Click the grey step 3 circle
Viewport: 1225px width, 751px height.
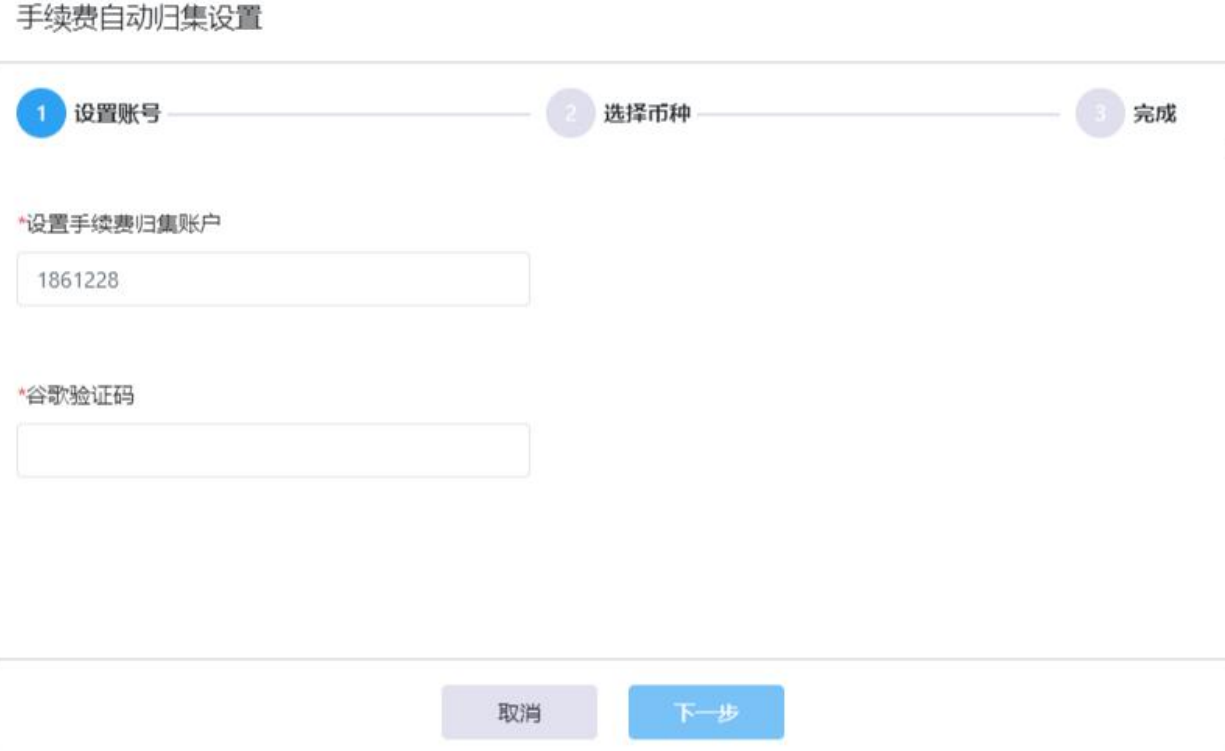click(x=1100, y=114)
